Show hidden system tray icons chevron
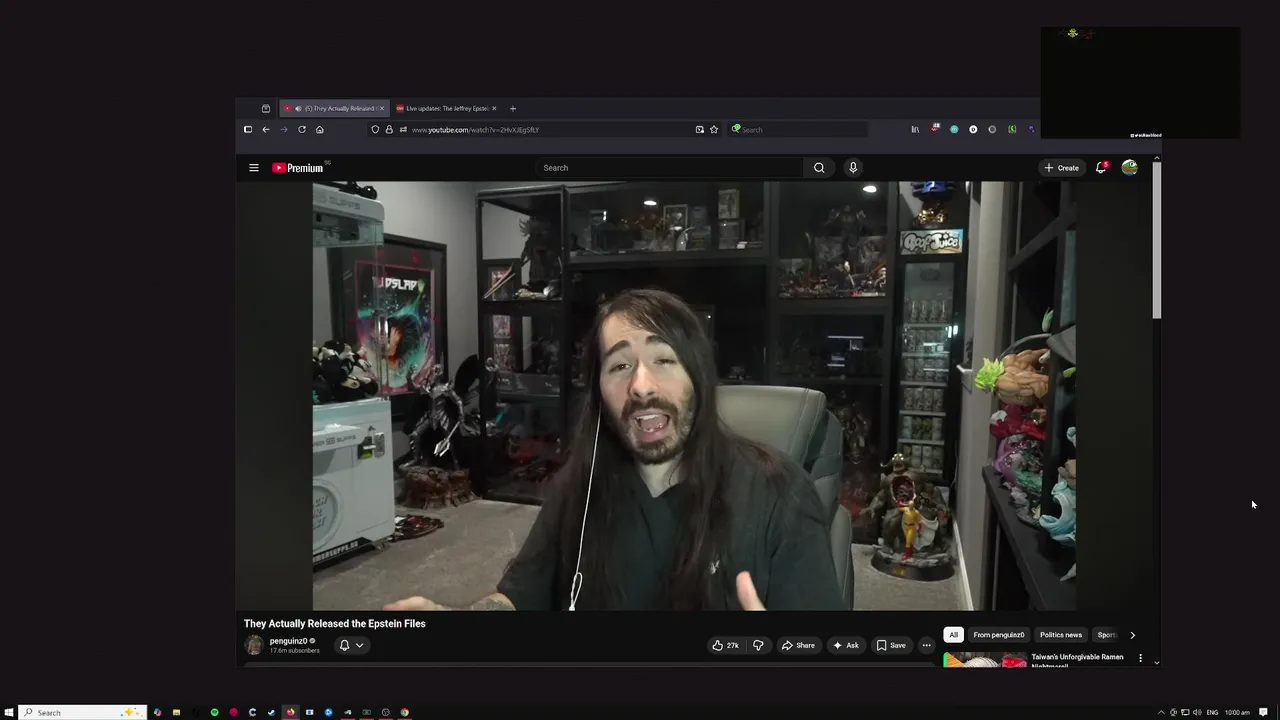The height and width of the screenshot is (720, 1280). coord(1161,712)
